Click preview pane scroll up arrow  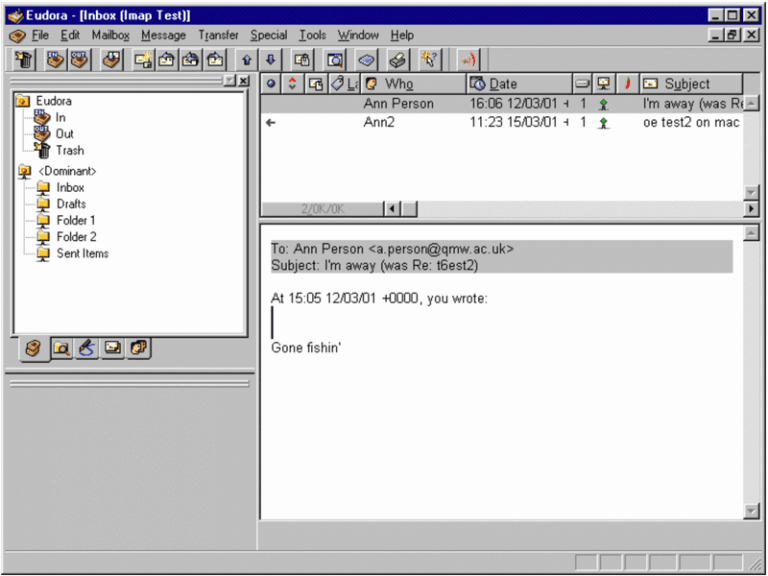tap(751, 233)
